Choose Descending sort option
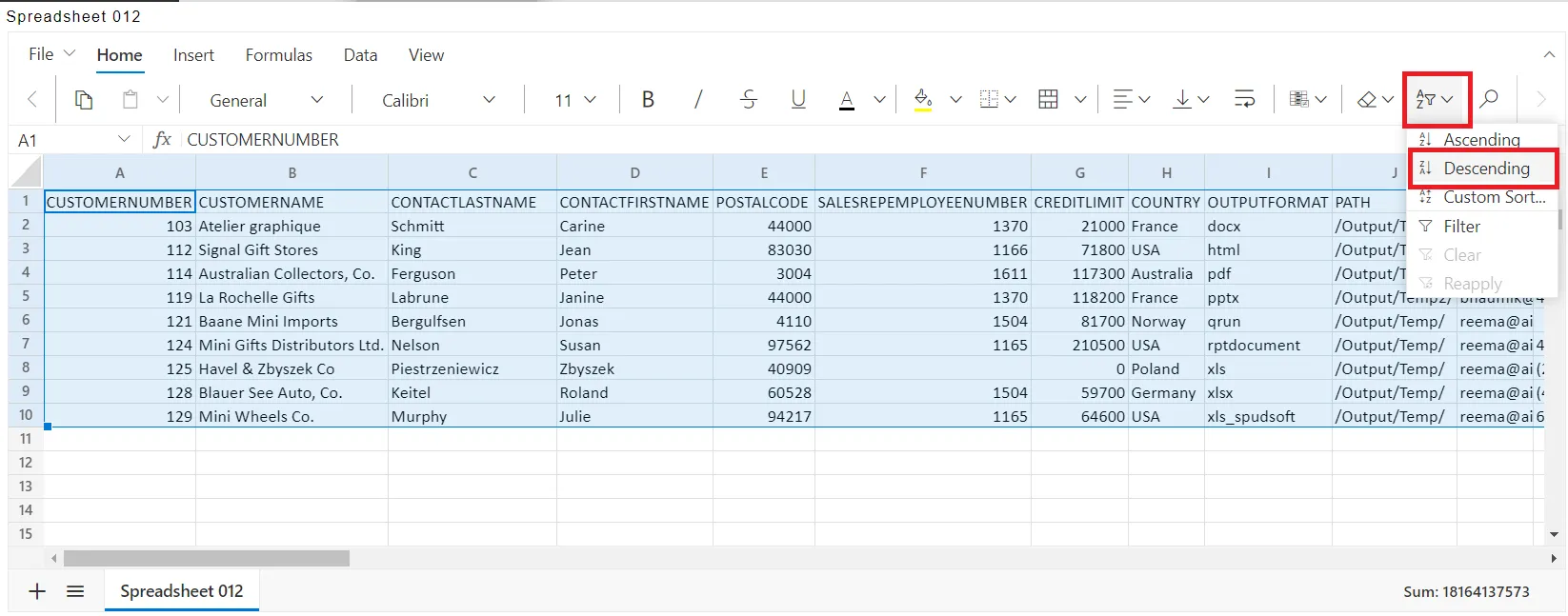Screen dimensions: 1568x616 (x=1482, y=169)
